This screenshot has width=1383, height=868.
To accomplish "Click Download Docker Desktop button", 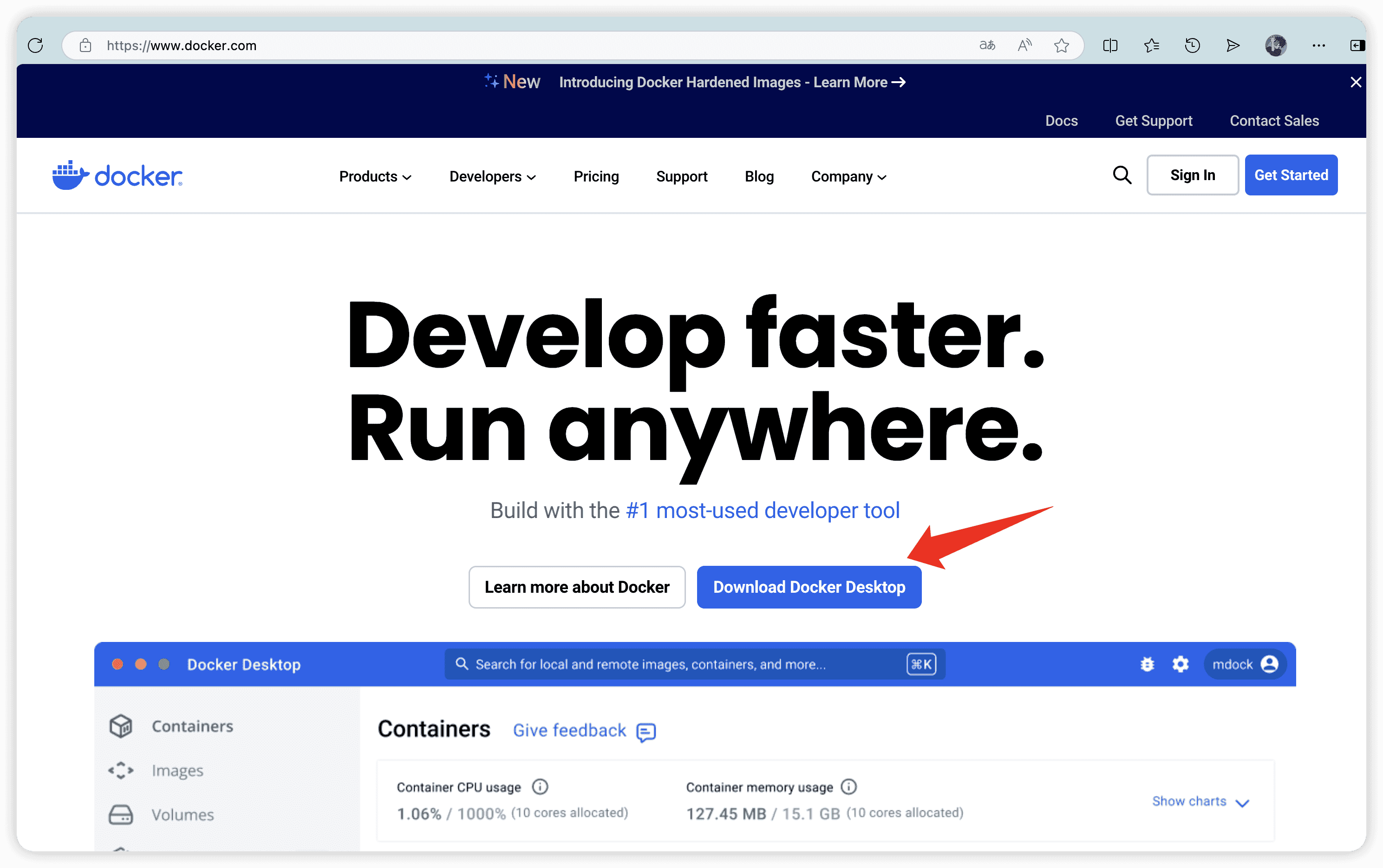I will pos(809,587).
